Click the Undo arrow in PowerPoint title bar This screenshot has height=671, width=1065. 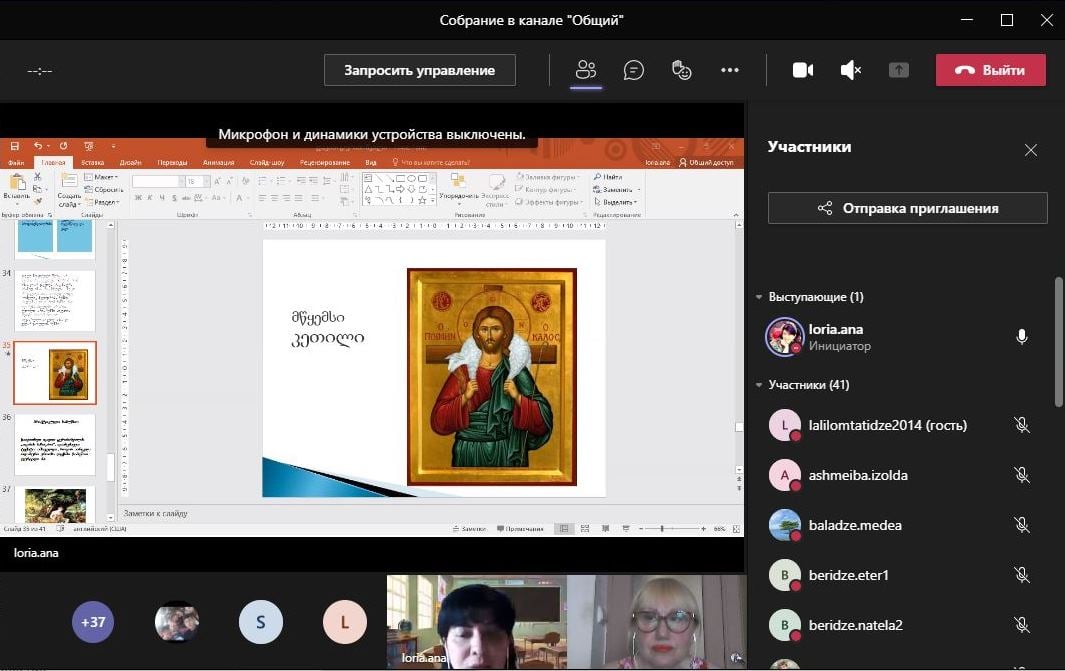(38, 146)
